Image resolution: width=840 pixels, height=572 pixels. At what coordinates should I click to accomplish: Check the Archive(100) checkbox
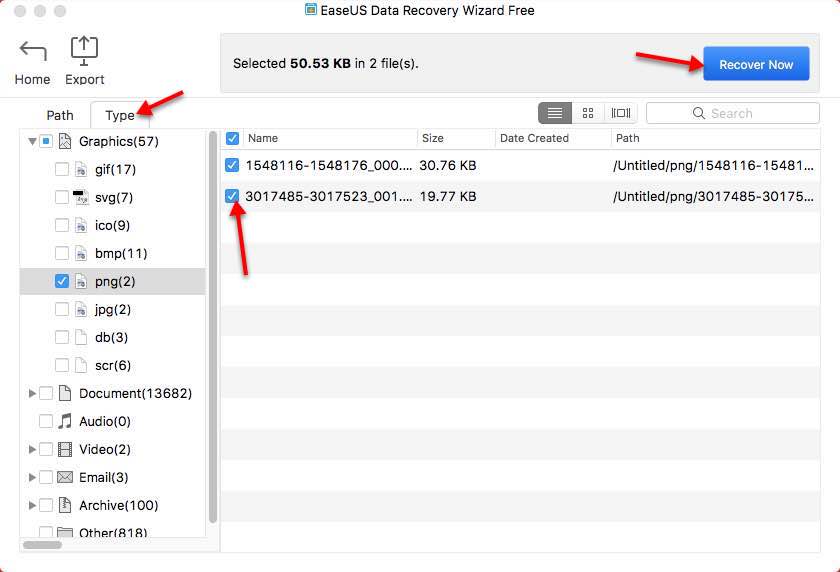(46, 505)
